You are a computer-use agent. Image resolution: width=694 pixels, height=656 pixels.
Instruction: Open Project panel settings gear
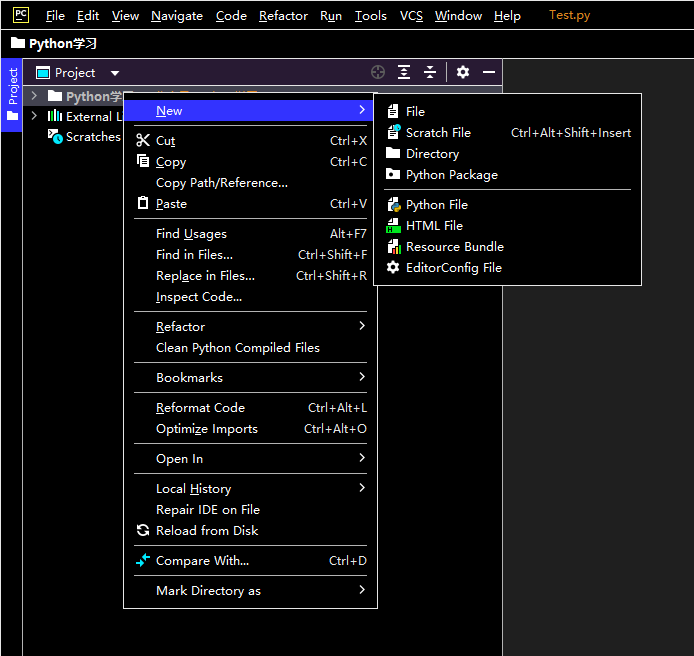click(x=463, y=72)
